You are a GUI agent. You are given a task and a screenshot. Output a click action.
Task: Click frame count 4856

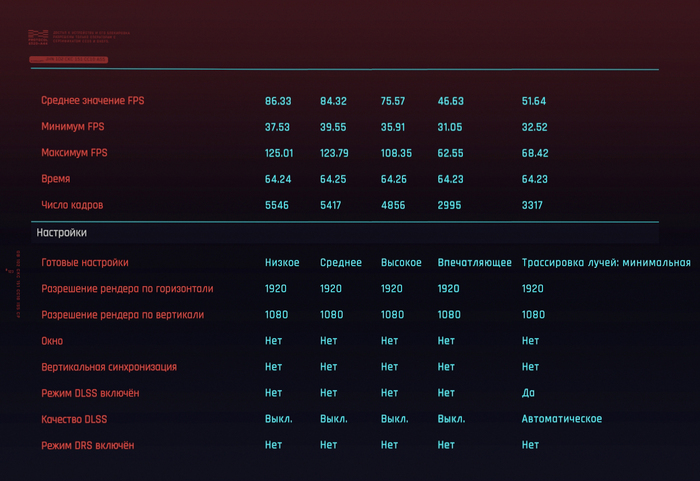(392, 205)
